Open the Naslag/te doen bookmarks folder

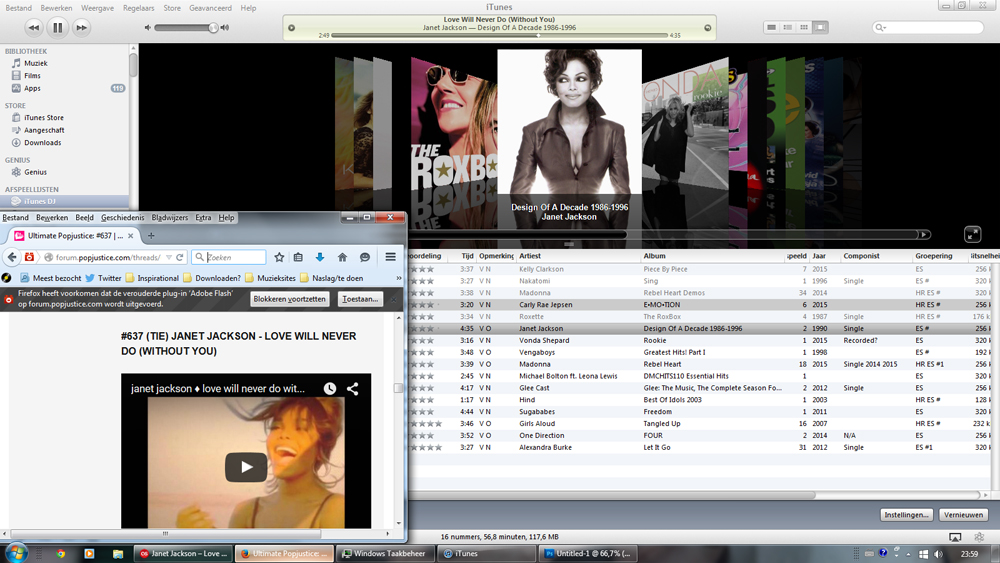click(x=332, y=278)
